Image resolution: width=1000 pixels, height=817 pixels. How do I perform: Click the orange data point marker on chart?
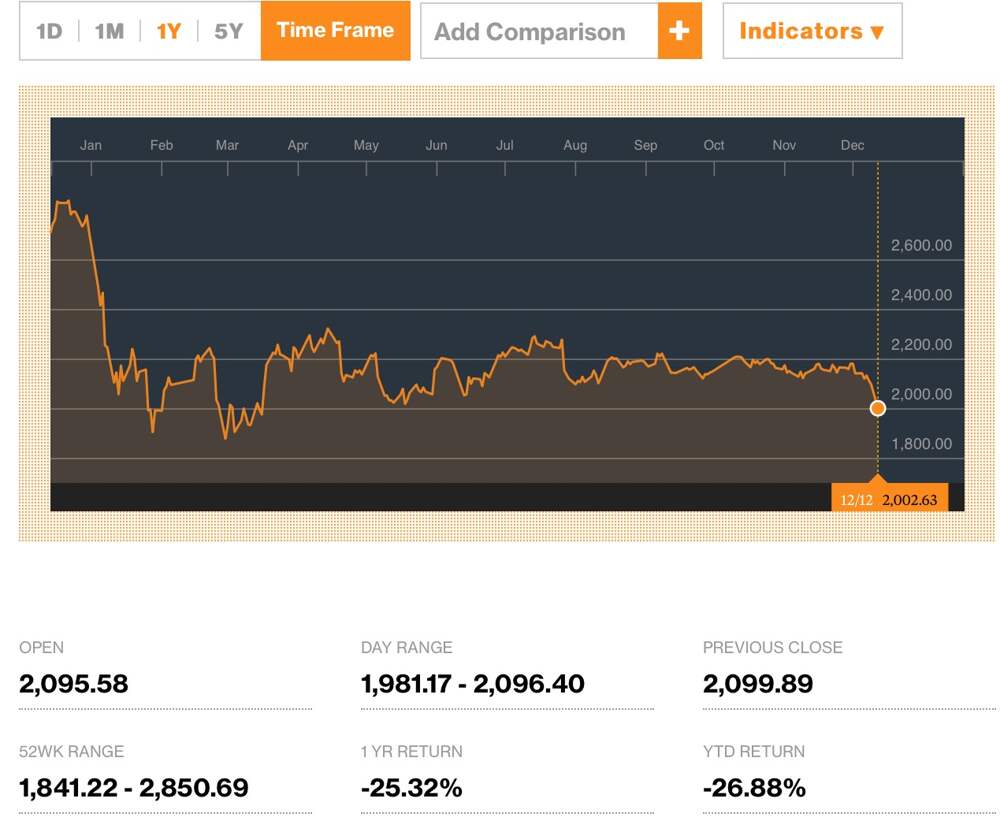coord(878,408)
